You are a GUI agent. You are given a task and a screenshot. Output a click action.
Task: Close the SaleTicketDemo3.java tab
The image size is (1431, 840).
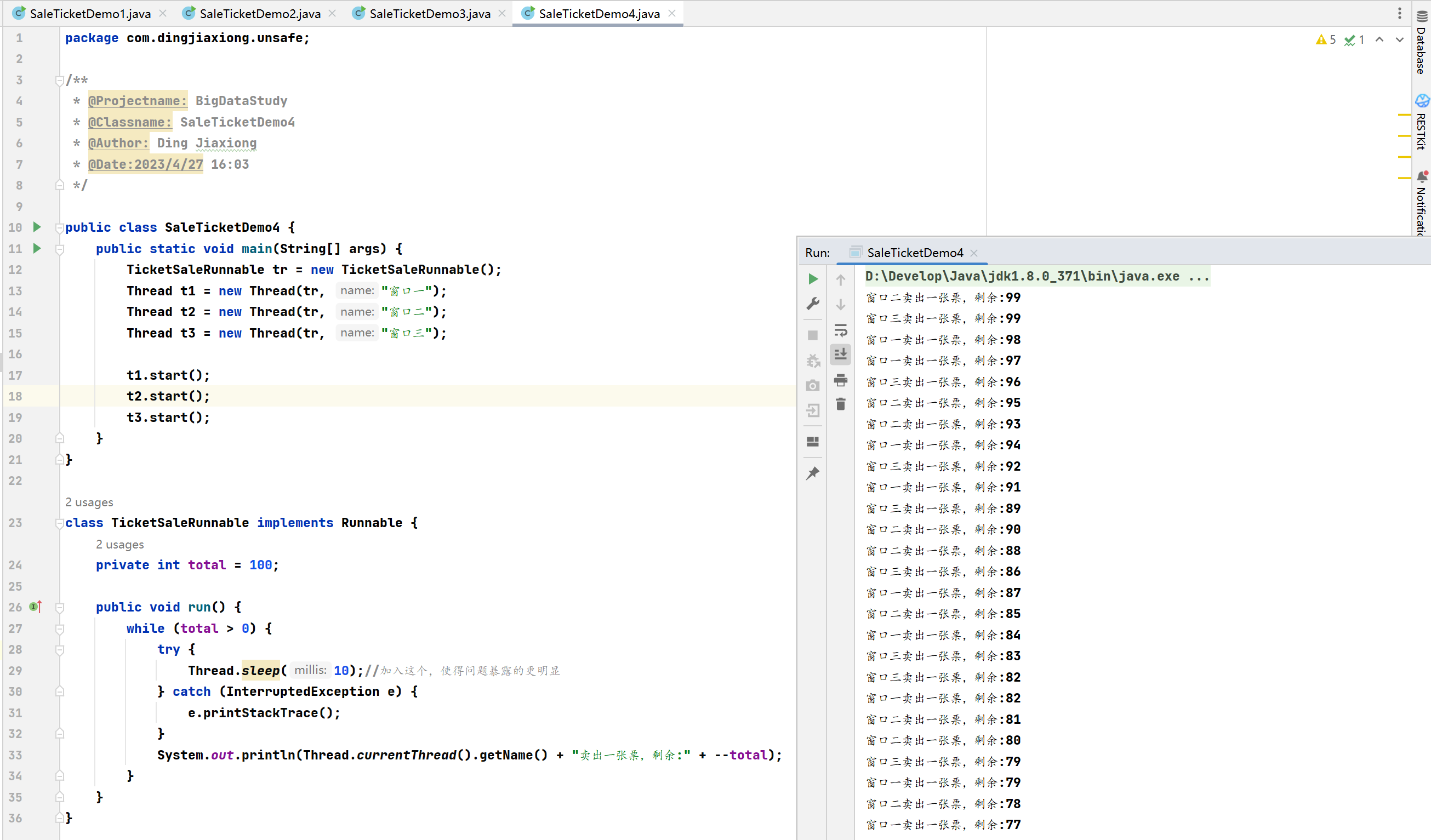tap(502, 14)
